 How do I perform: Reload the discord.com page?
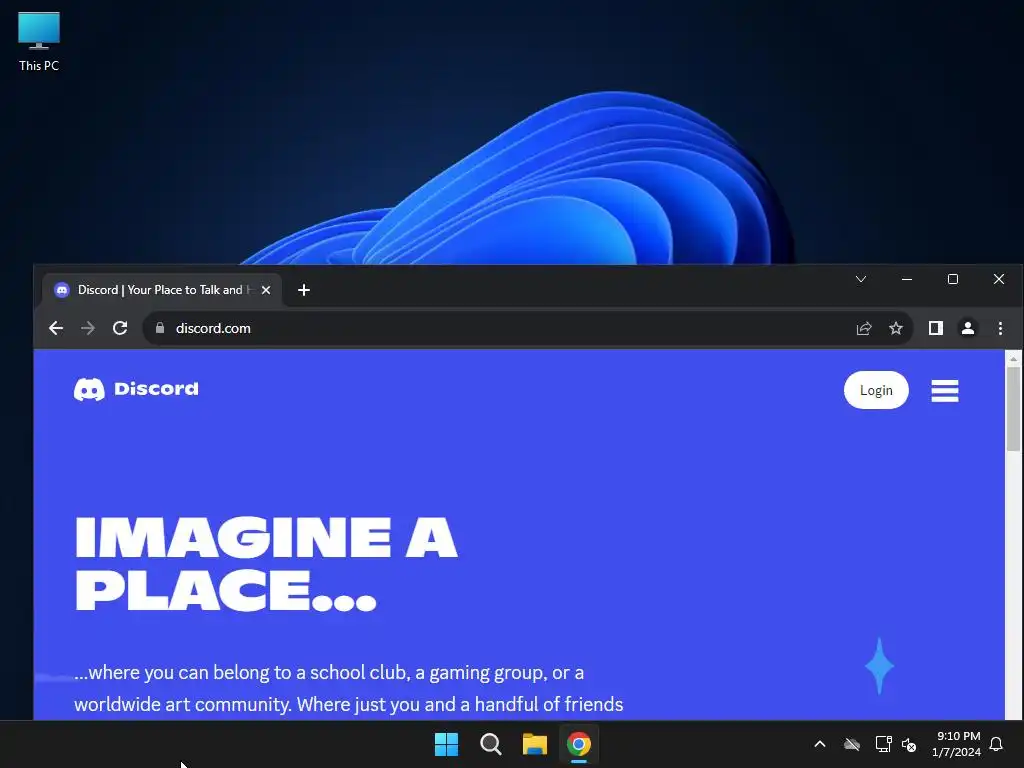click(120, 328)
